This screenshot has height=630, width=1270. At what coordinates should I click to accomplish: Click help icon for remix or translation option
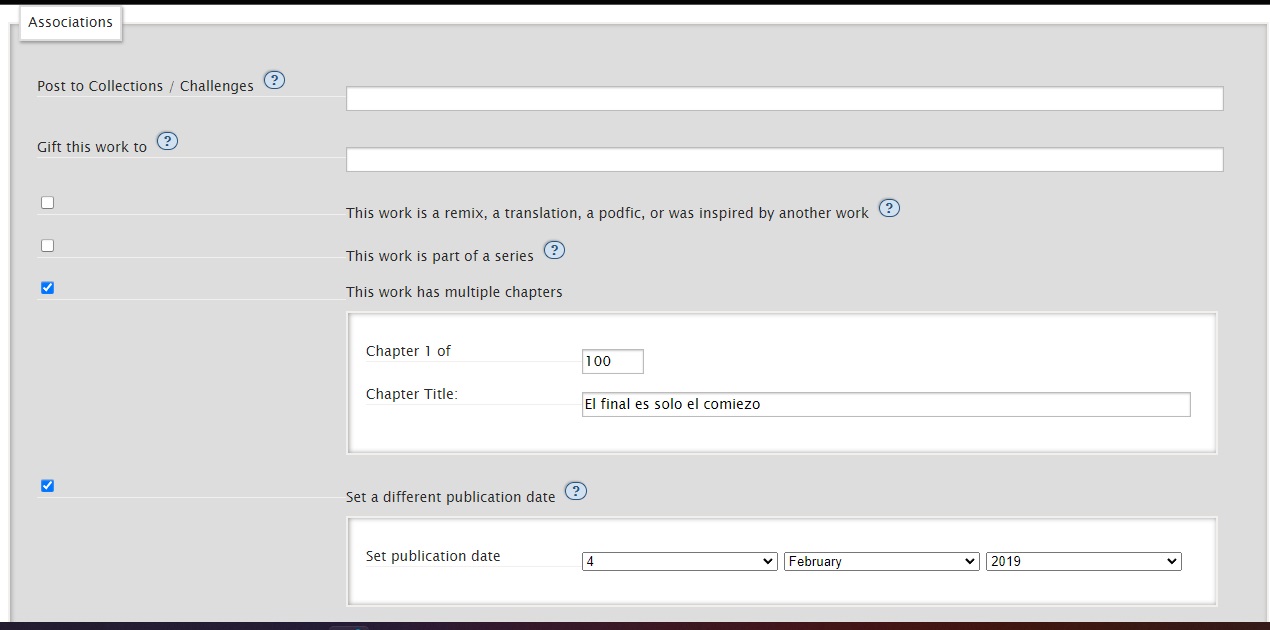[889, 208]
